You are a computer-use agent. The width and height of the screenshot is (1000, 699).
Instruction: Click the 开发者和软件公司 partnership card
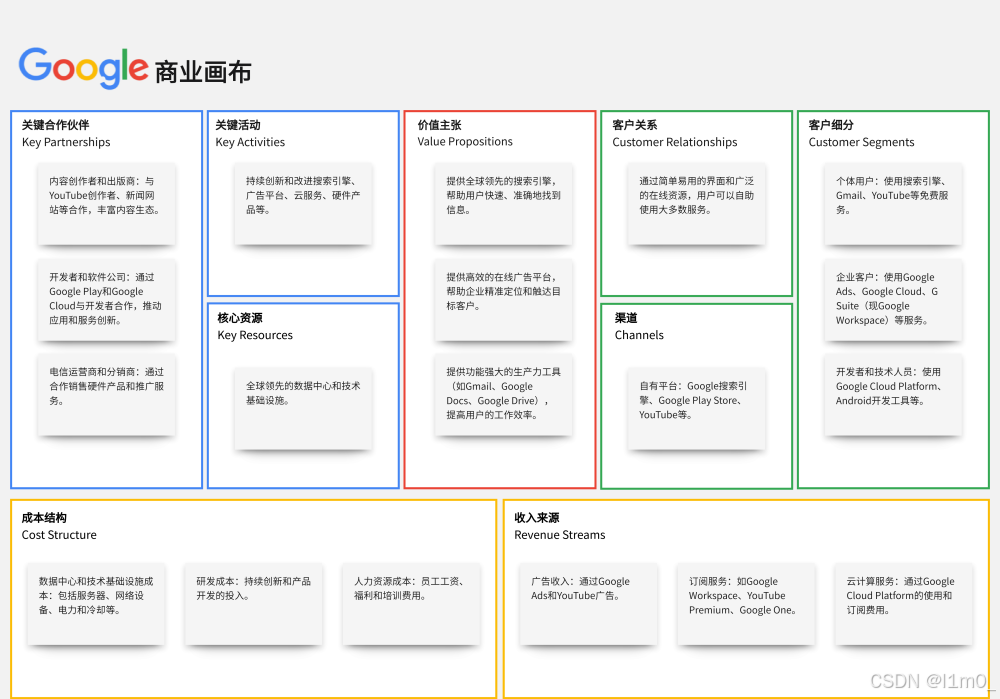107,300
